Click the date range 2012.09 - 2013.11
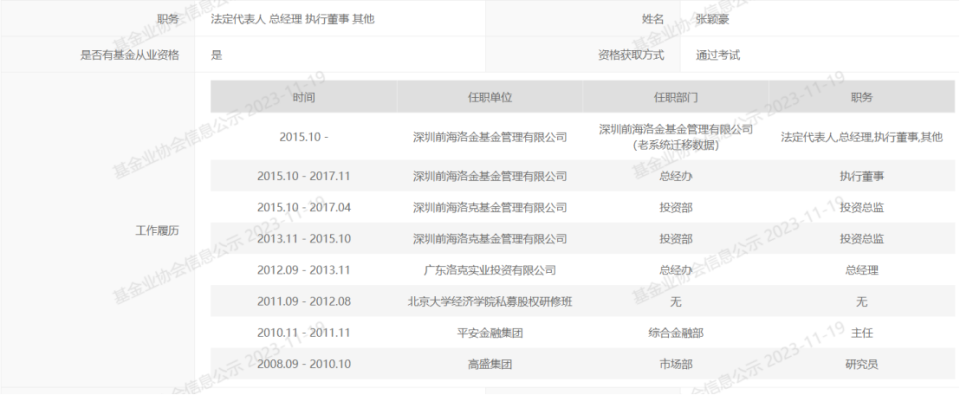The height and width of the screenshot is (395, 960). pos(304,270)
